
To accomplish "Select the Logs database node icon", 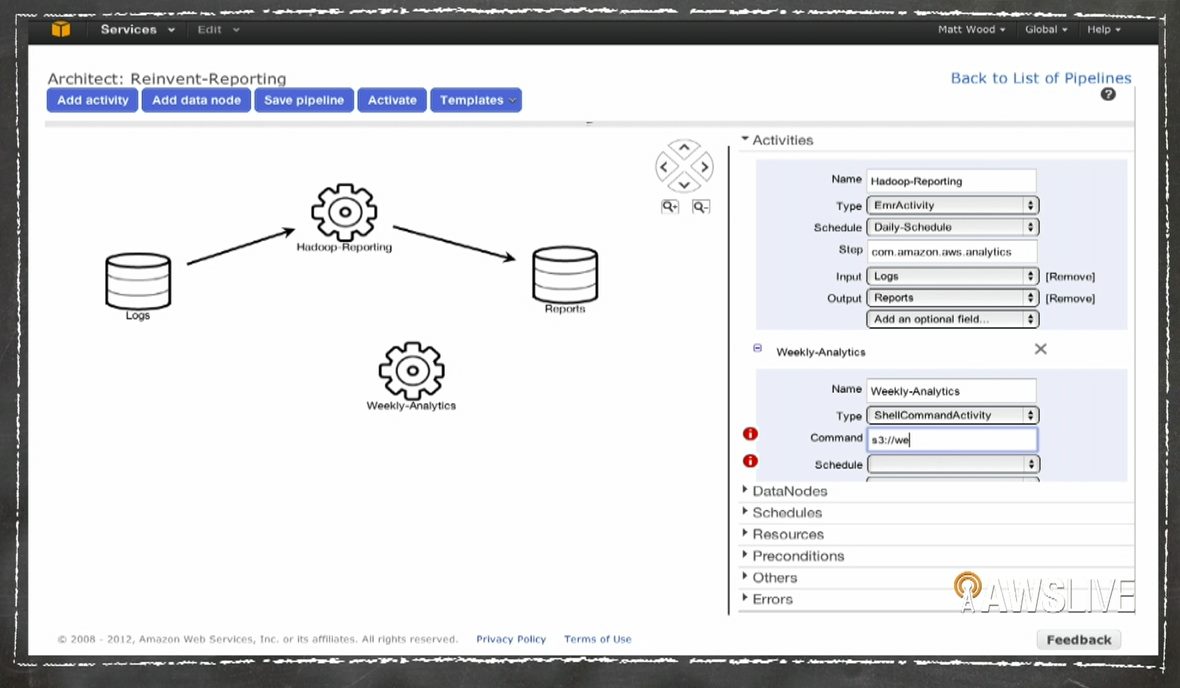I will pyautogui.click(x=138, y=280).
